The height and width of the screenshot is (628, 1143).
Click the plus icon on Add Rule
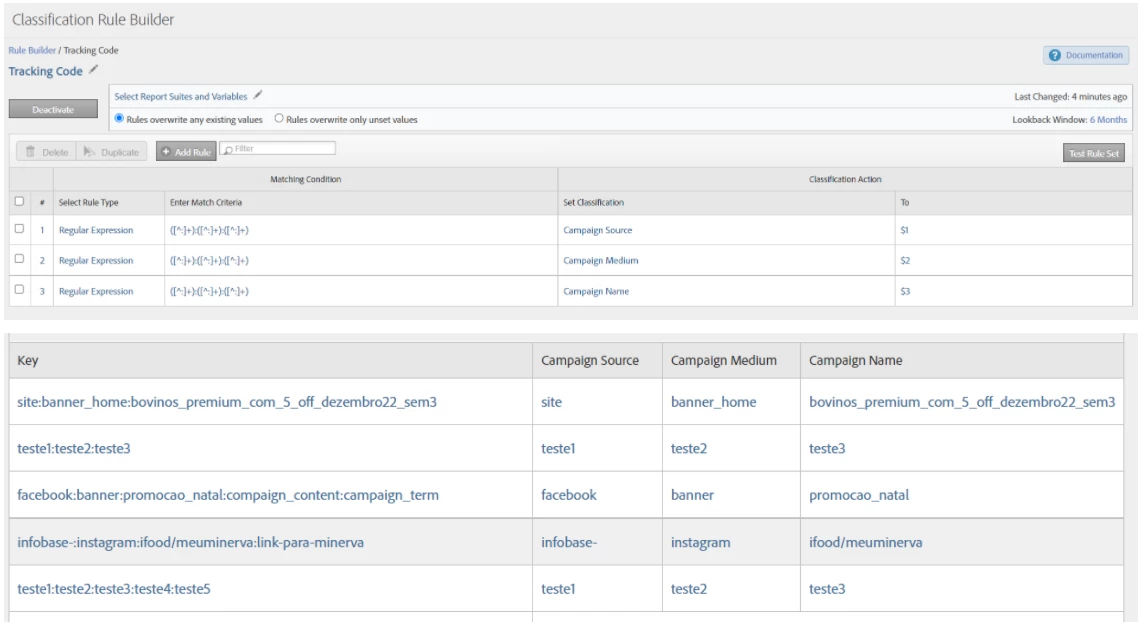coord(166,152)
